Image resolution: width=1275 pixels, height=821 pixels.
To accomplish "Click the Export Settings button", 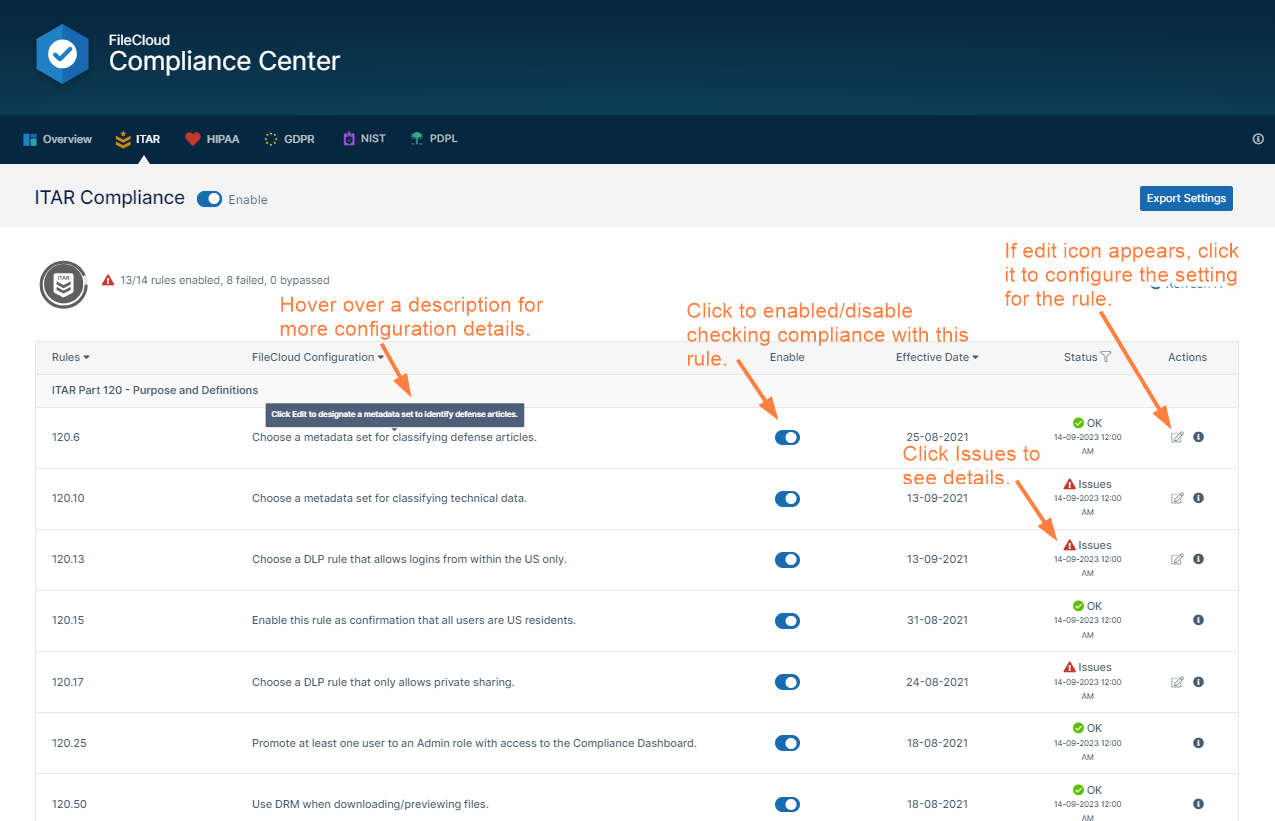I will tap(1186, 198).
